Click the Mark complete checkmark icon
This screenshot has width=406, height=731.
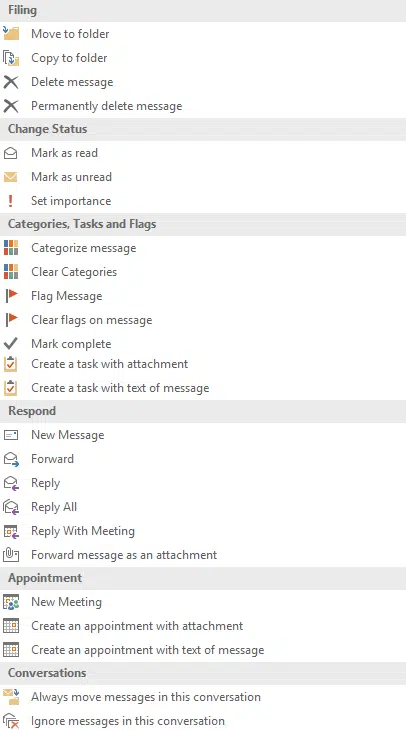tap(10, 344)
